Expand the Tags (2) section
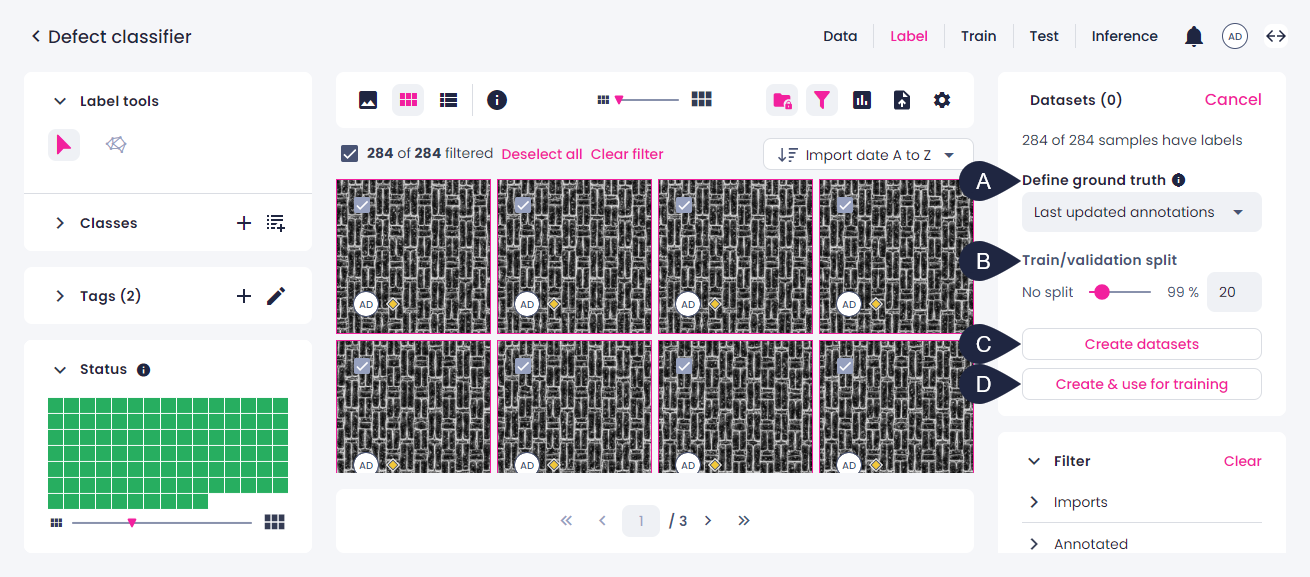This screenshot has width=1310, height=577. (60, 296)
